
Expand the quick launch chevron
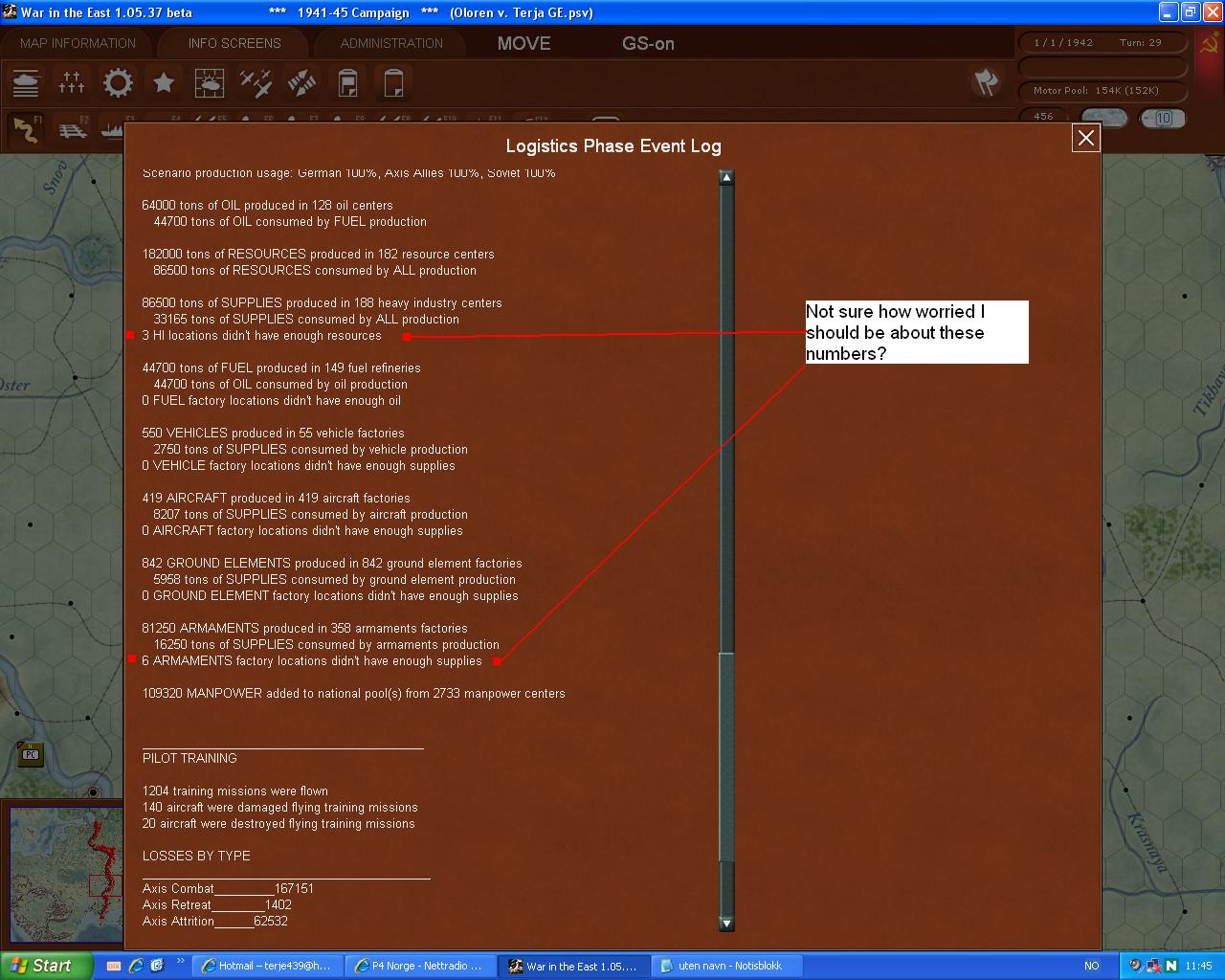(179, 959)
